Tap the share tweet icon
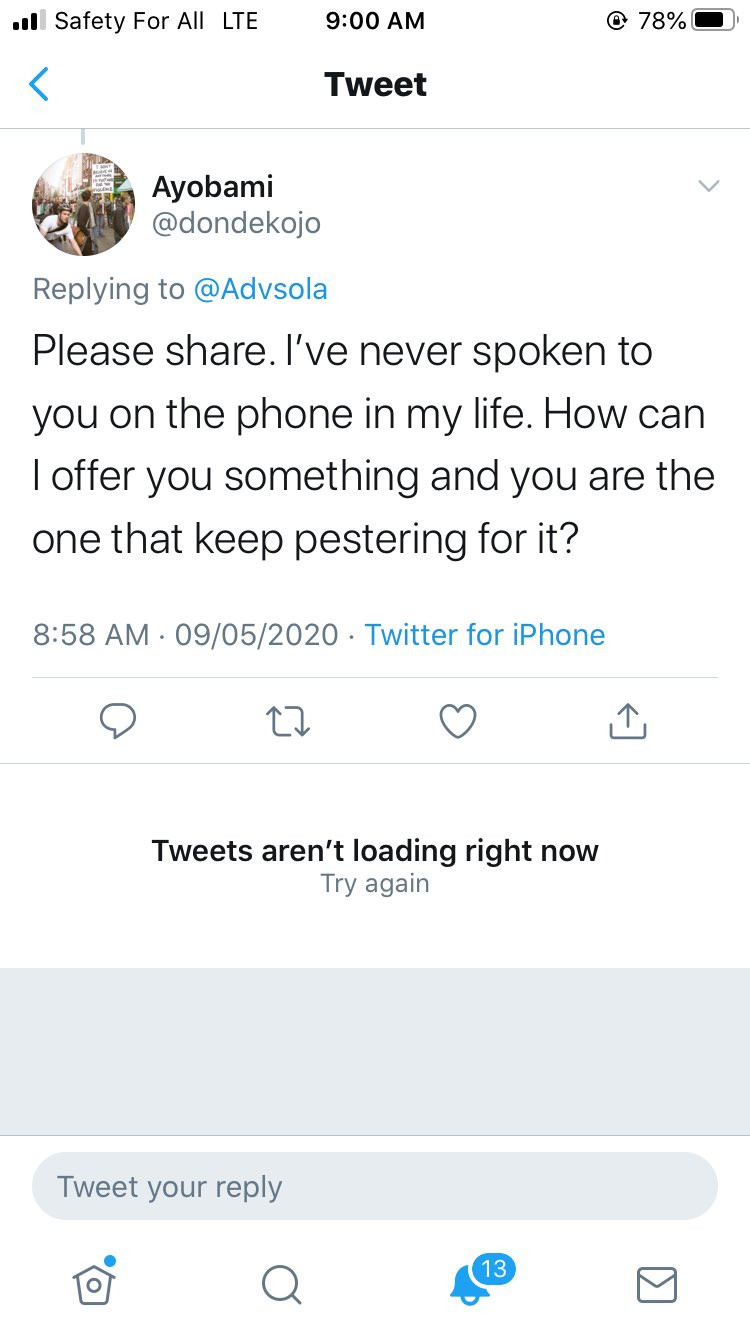The height and width of the screenshot is (1334, 750). [x=627, y=721]
